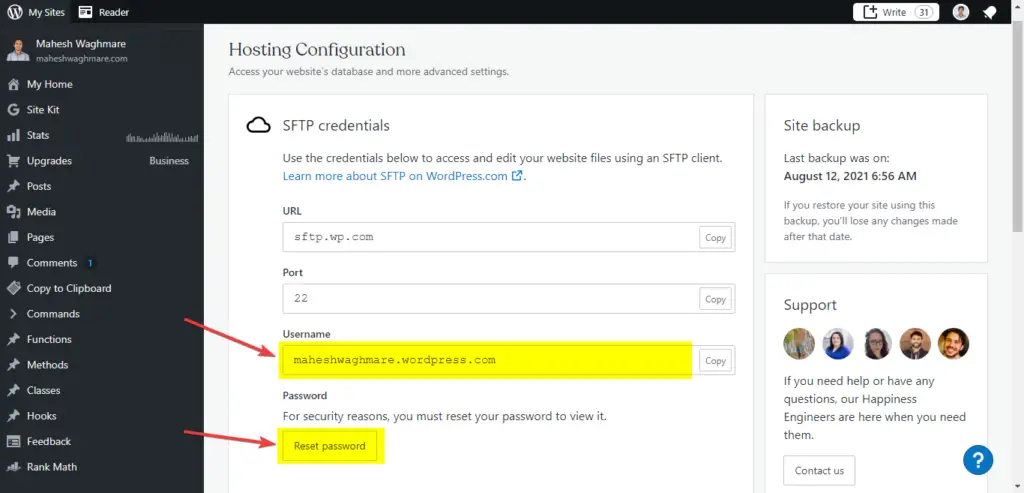Click the Reset password button
Screen dimensions: 1024x493
click(330, 446)
